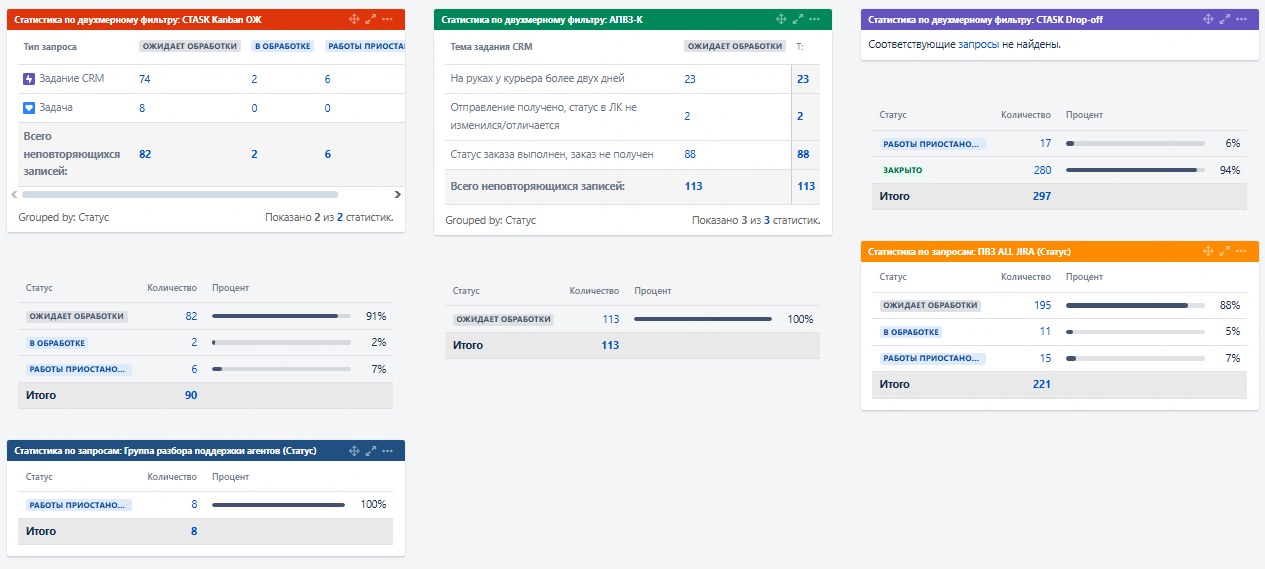Open count 88 for Статус заказа выполнен row
This screenshot has width=1265, height=569.
coord(690,154)
